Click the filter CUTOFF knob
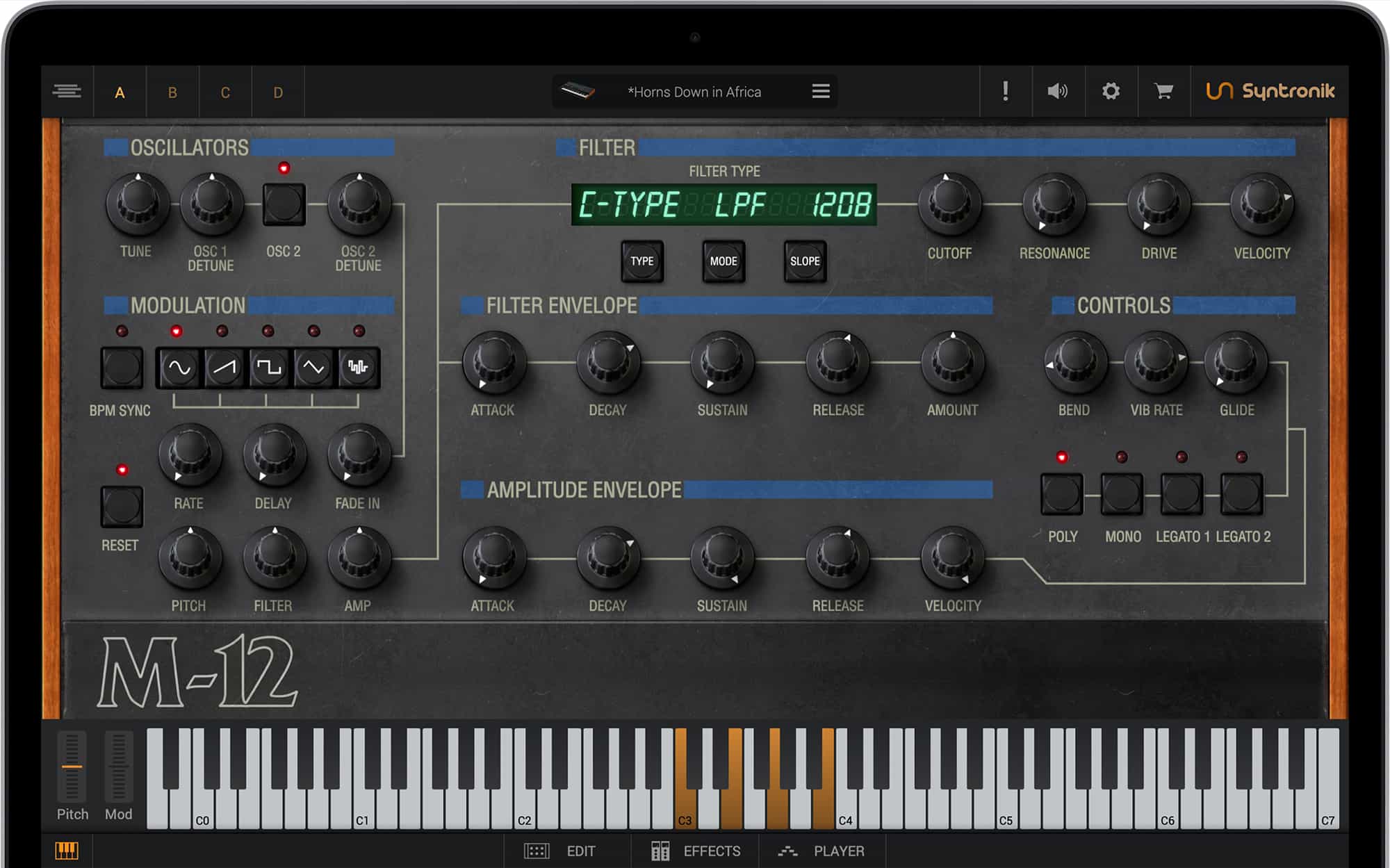The height and width of the screenshot is (868, 1390). click(x=949, y=204)
